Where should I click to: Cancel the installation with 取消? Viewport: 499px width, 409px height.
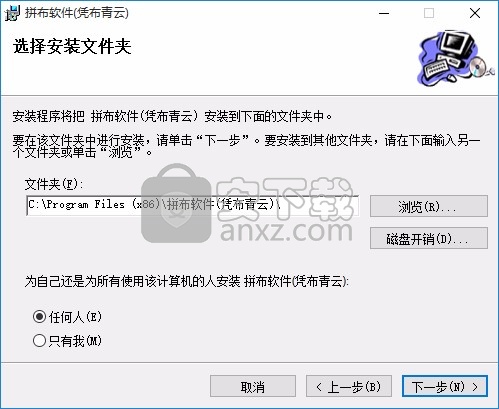(253, 387)
